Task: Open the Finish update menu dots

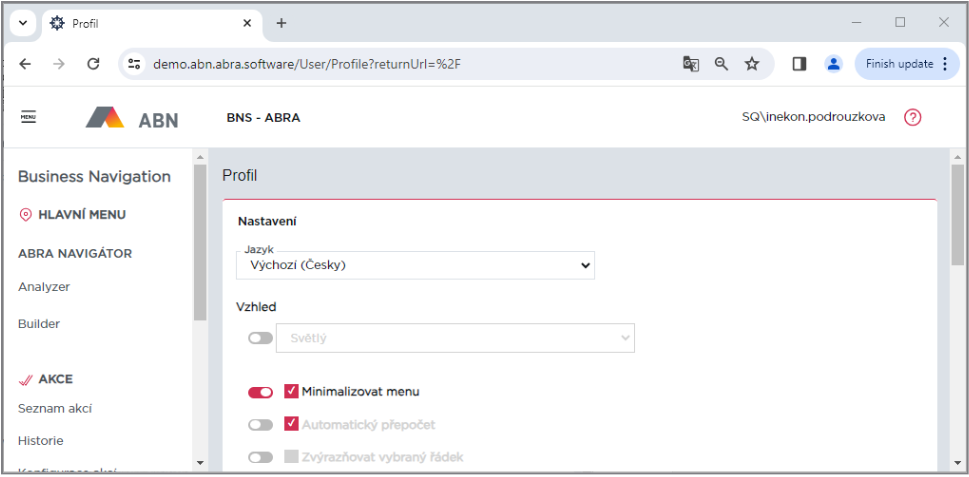Action: click(x=944, y=64)
